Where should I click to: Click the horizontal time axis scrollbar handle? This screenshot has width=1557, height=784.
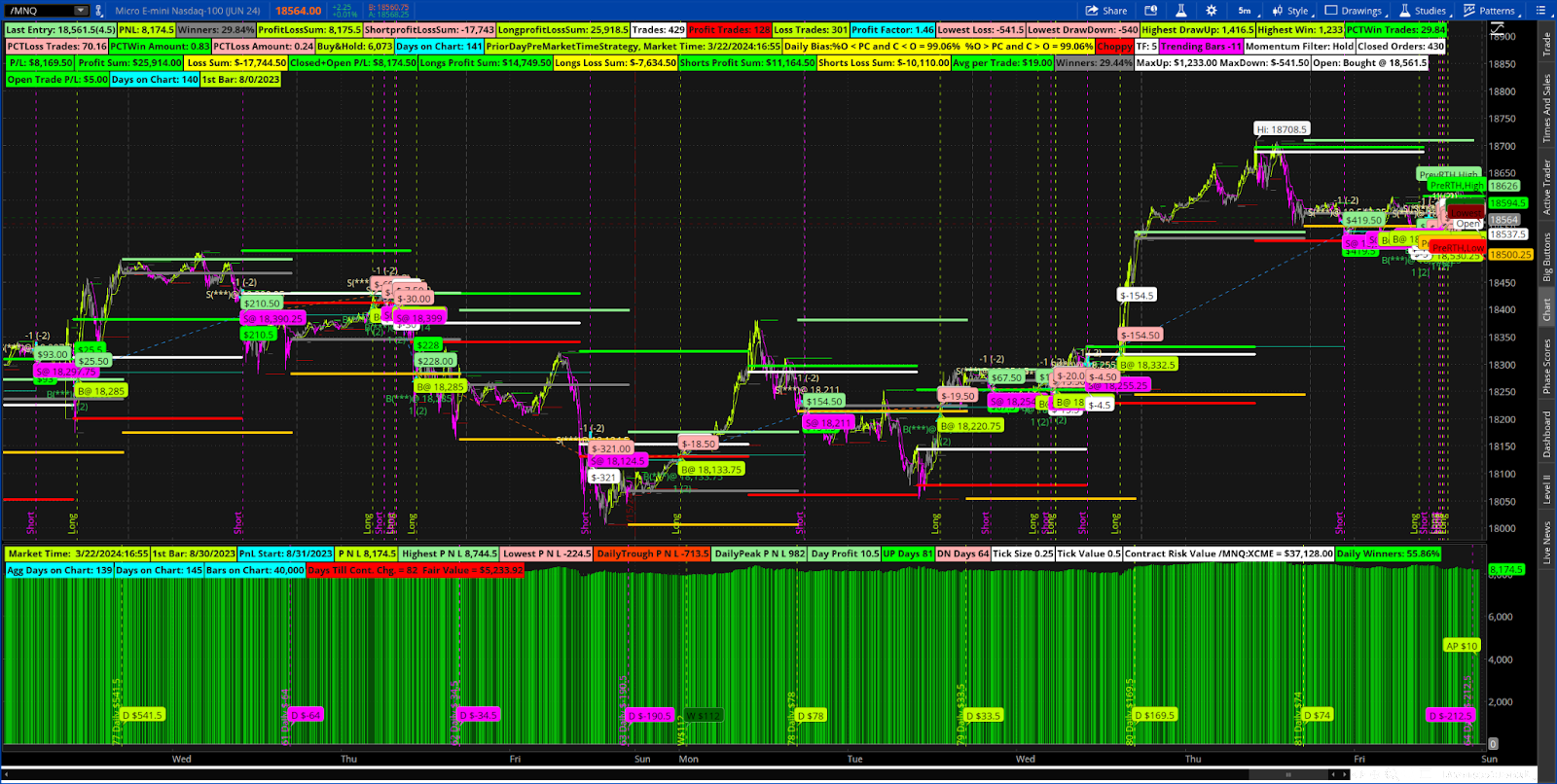click(1288, 774)
